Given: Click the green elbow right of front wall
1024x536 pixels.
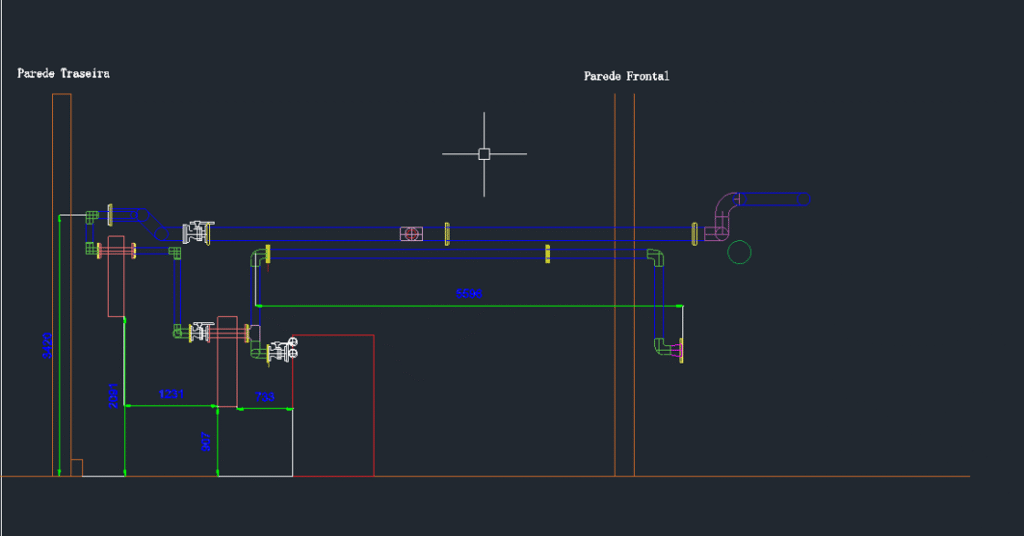Looking at the screenshot, I should [654, 257].
